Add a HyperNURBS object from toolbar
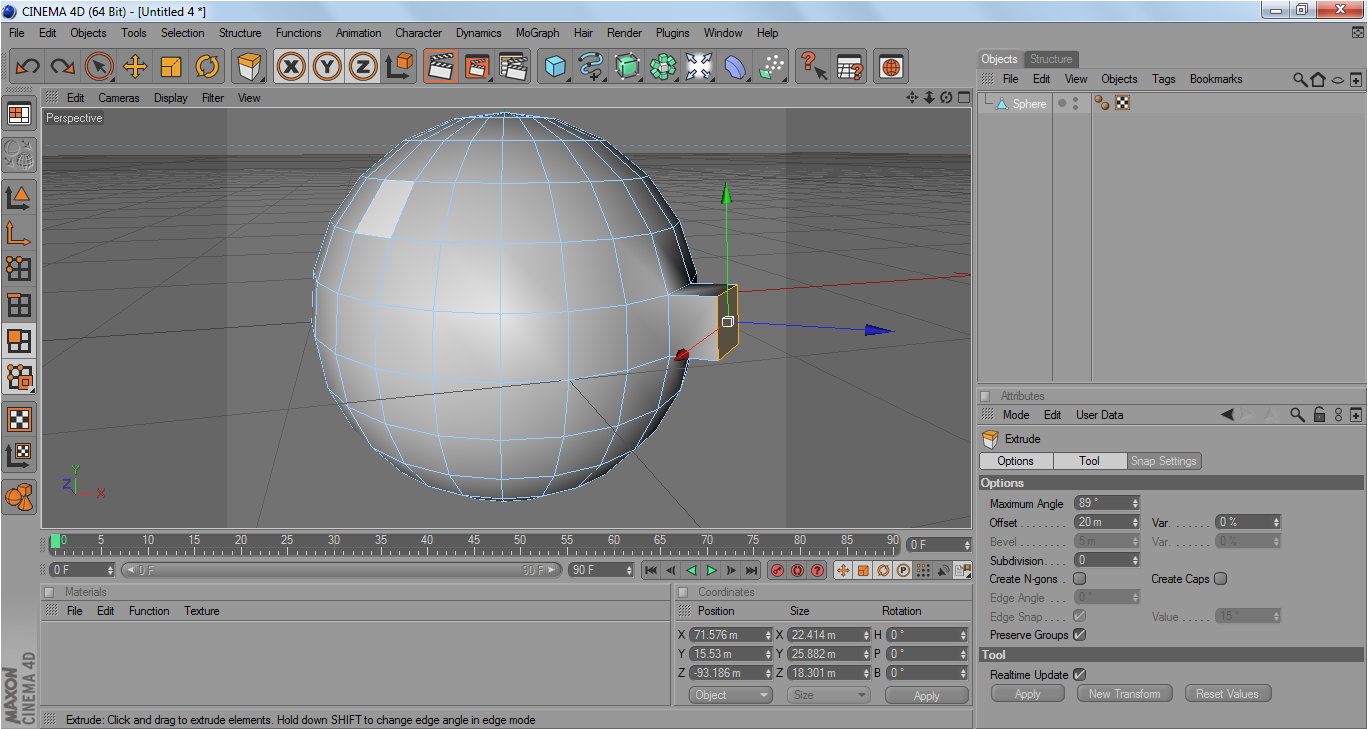 pyautogui.click(x=627, y=67)
